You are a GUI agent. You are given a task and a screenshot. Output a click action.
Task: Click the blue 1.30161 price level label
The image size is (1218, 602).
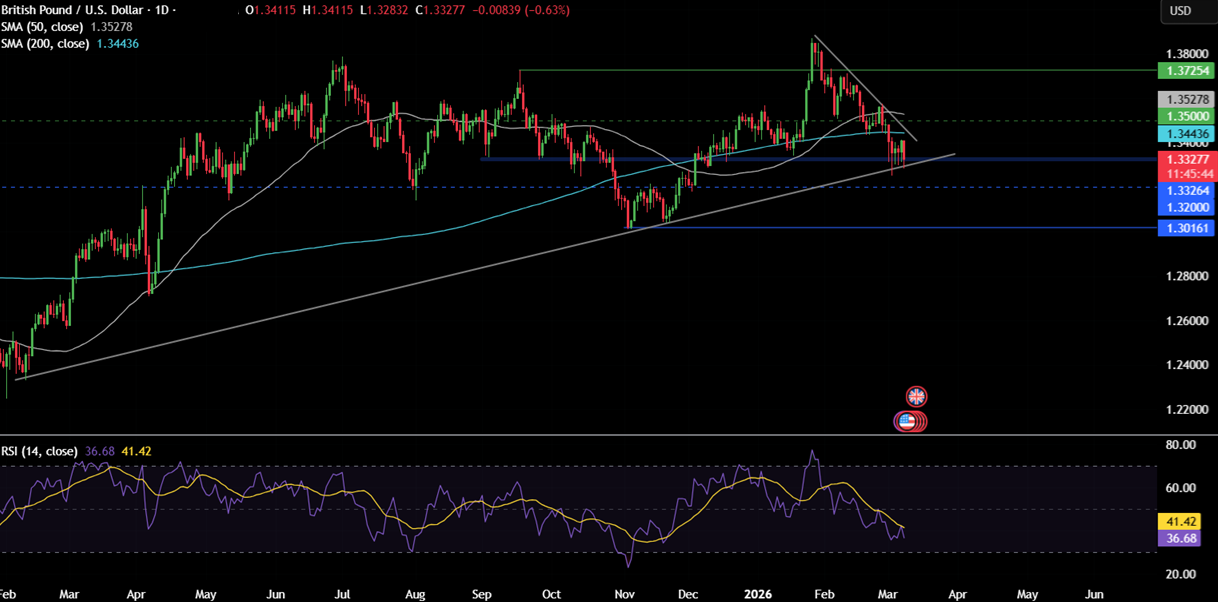click(1184, 228)
